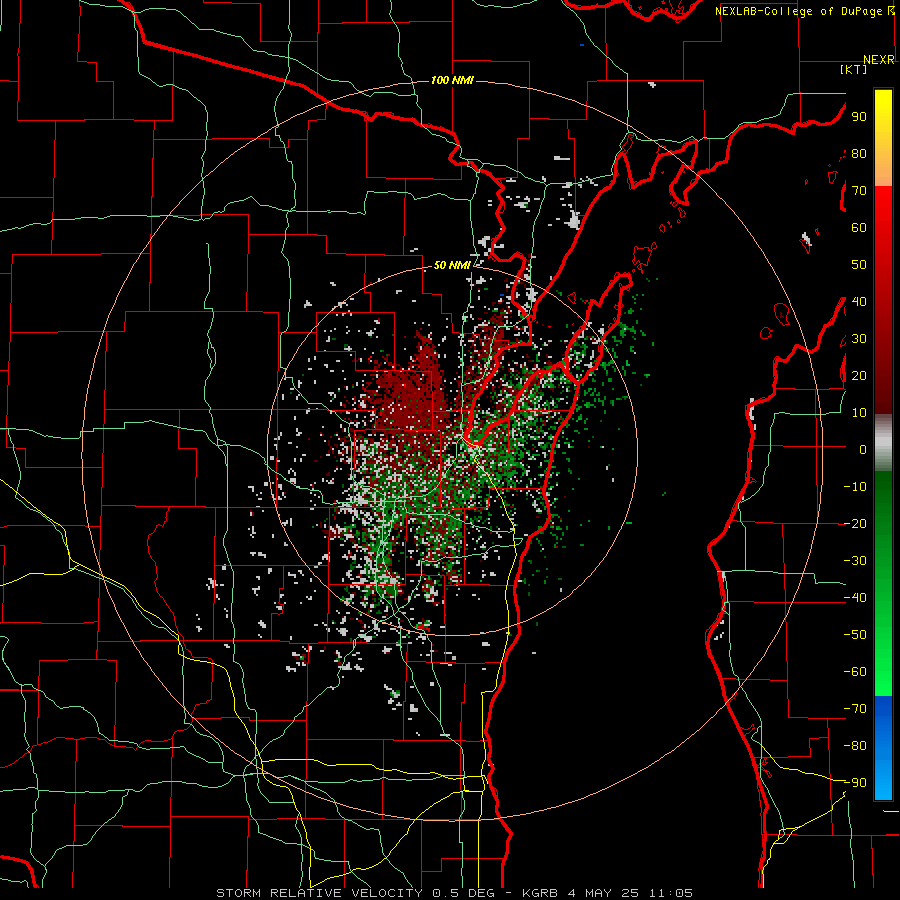
Task: Click the "-60" knot scale label
Action: pyautogui.click(x=855, y=672)
